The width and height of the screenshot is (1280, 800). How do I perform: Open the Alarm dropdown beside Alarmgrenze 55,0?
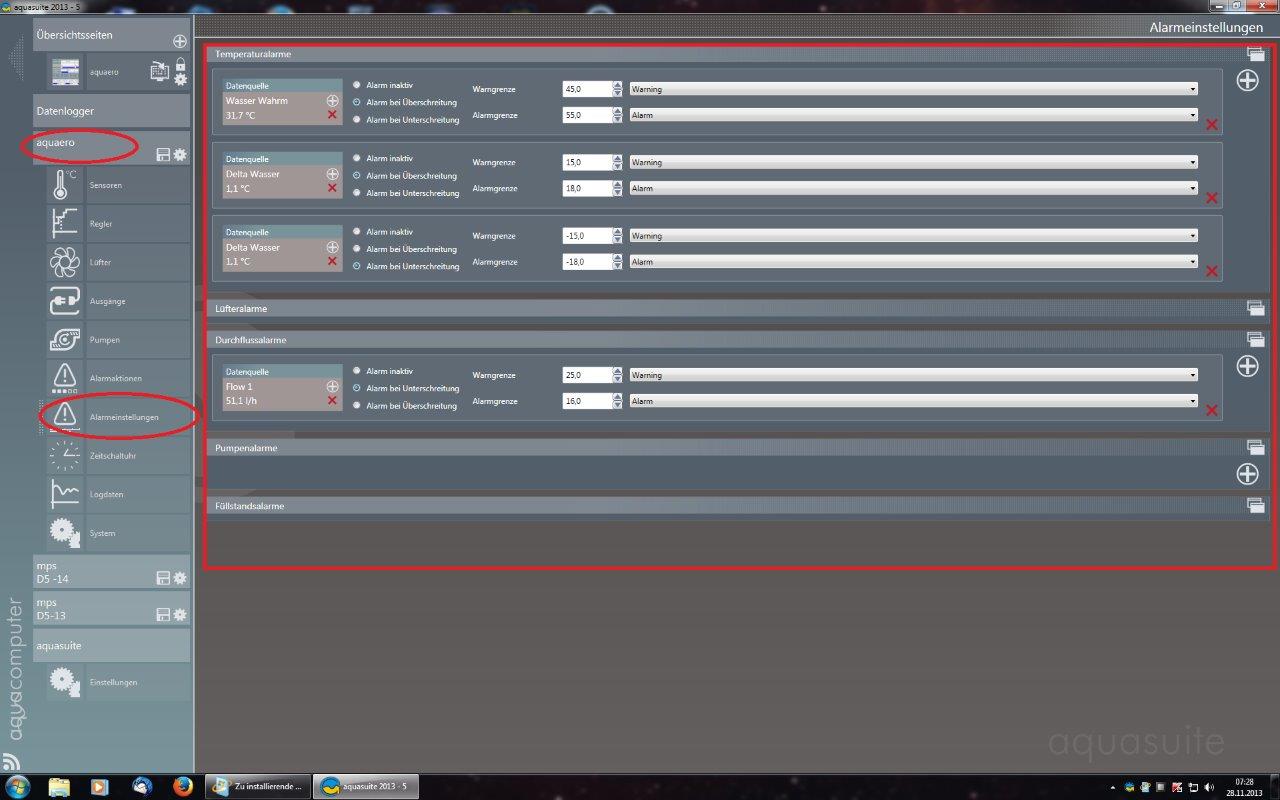click(913, 115)
